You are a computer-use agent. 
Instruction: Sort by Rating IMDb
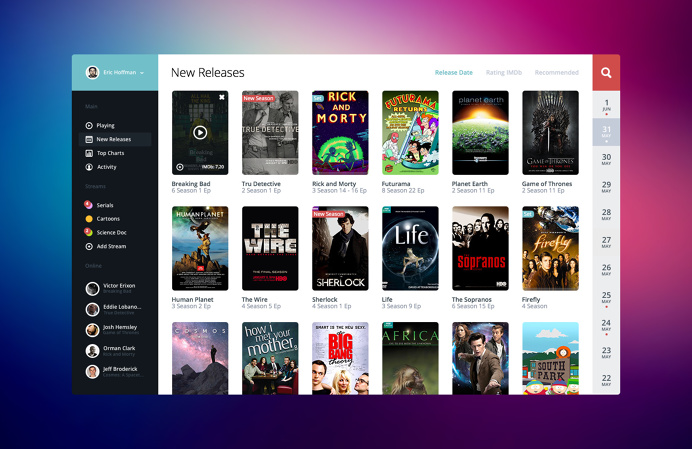click(504, 72)
